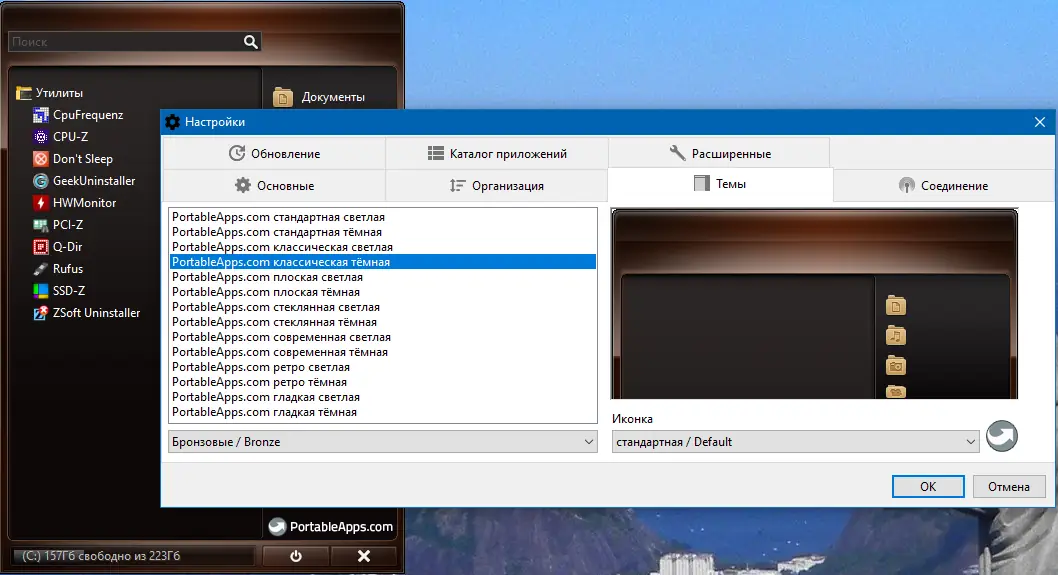Select theme 'стандартная тёмная'
Image resolution: width=1058 pixels, height=575 pixels.
click(x=383, y=232)
